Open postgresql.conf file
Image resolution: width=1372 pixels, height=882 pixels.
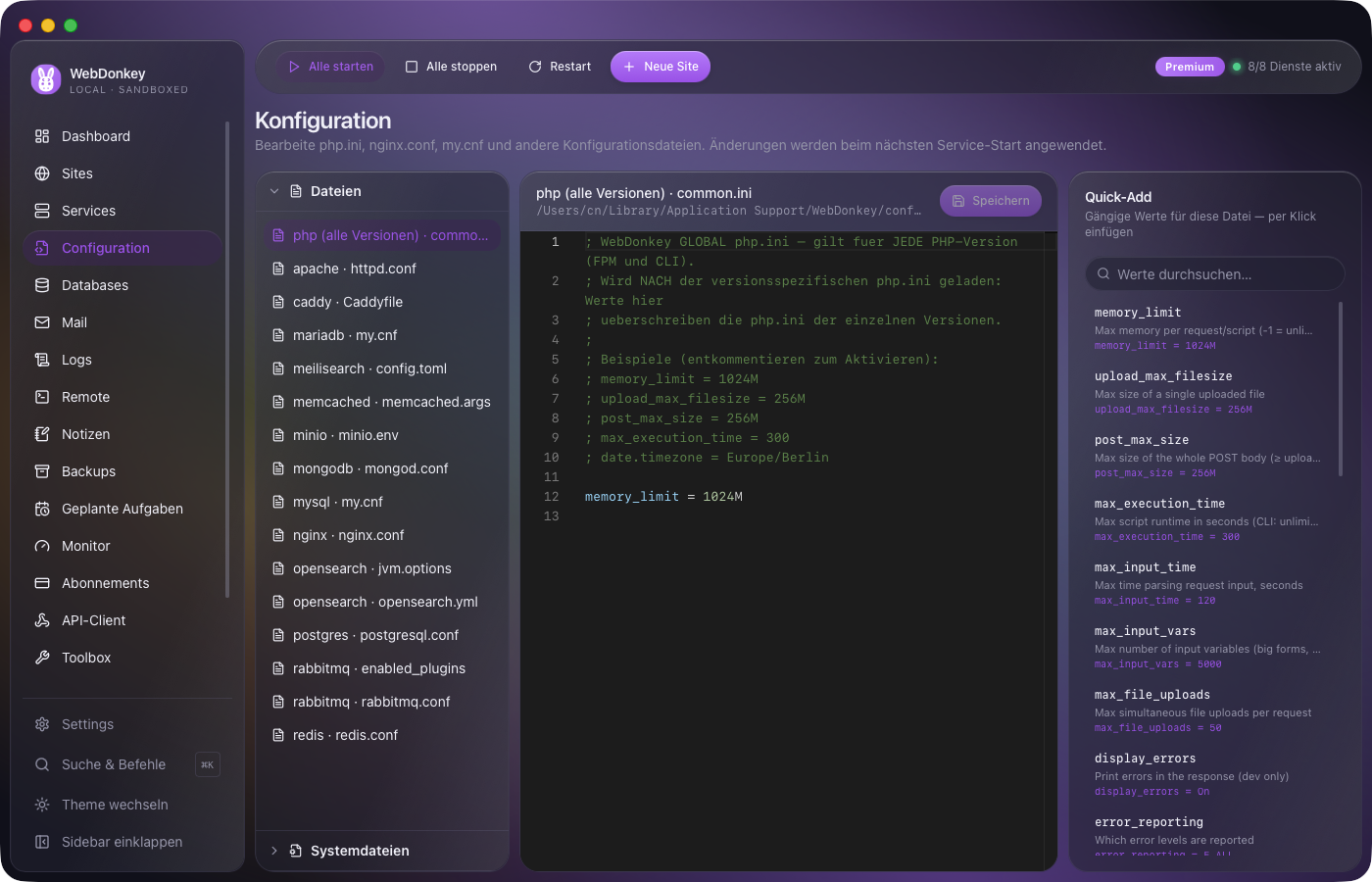coord(382,635)
